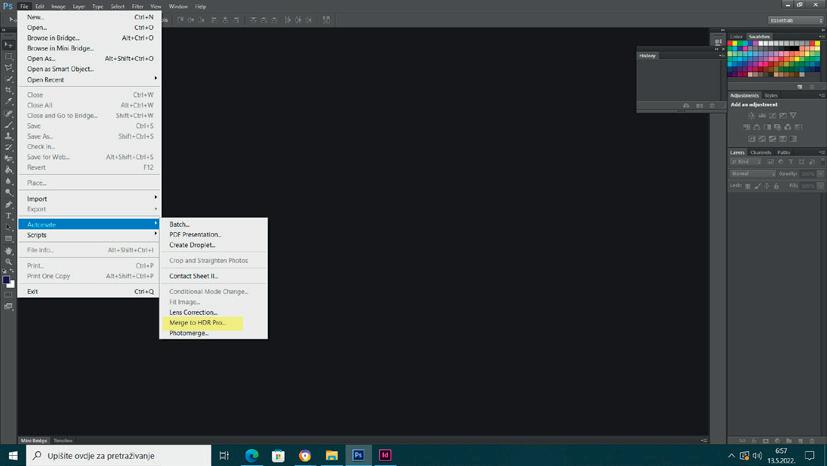The width and height of the screenshot is (827, 466).
Task: Switch to the Channels tab
Action: tap(761, 152)
